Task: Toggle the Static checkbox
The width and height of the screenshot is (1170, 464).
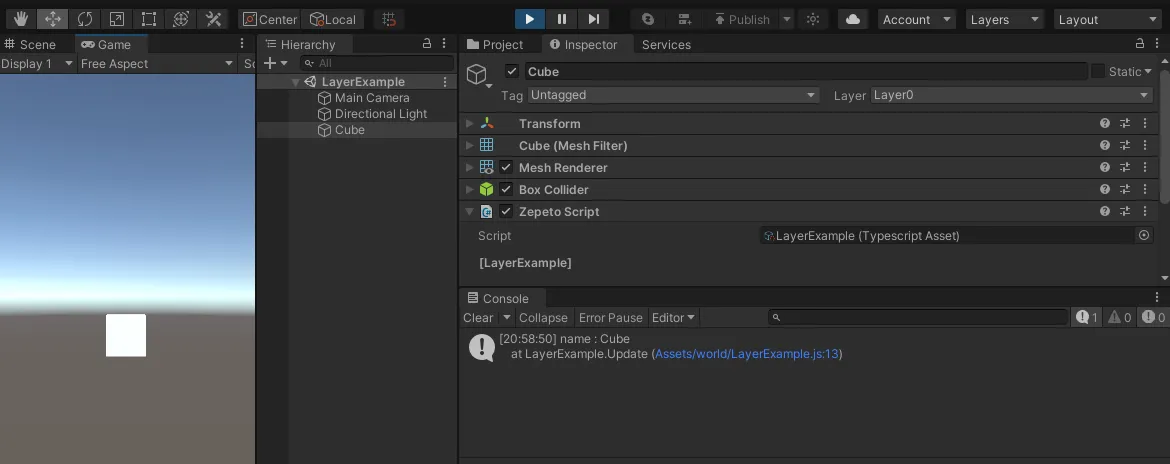Action: click(1098, 72)
